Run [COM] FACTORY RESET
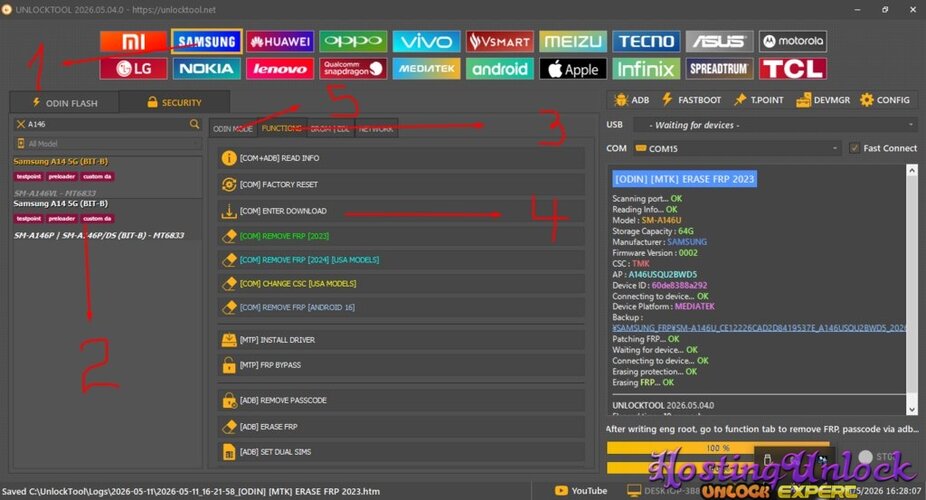Image resolution: width=926 pixels, height=500 pixels. click(402, 184)
